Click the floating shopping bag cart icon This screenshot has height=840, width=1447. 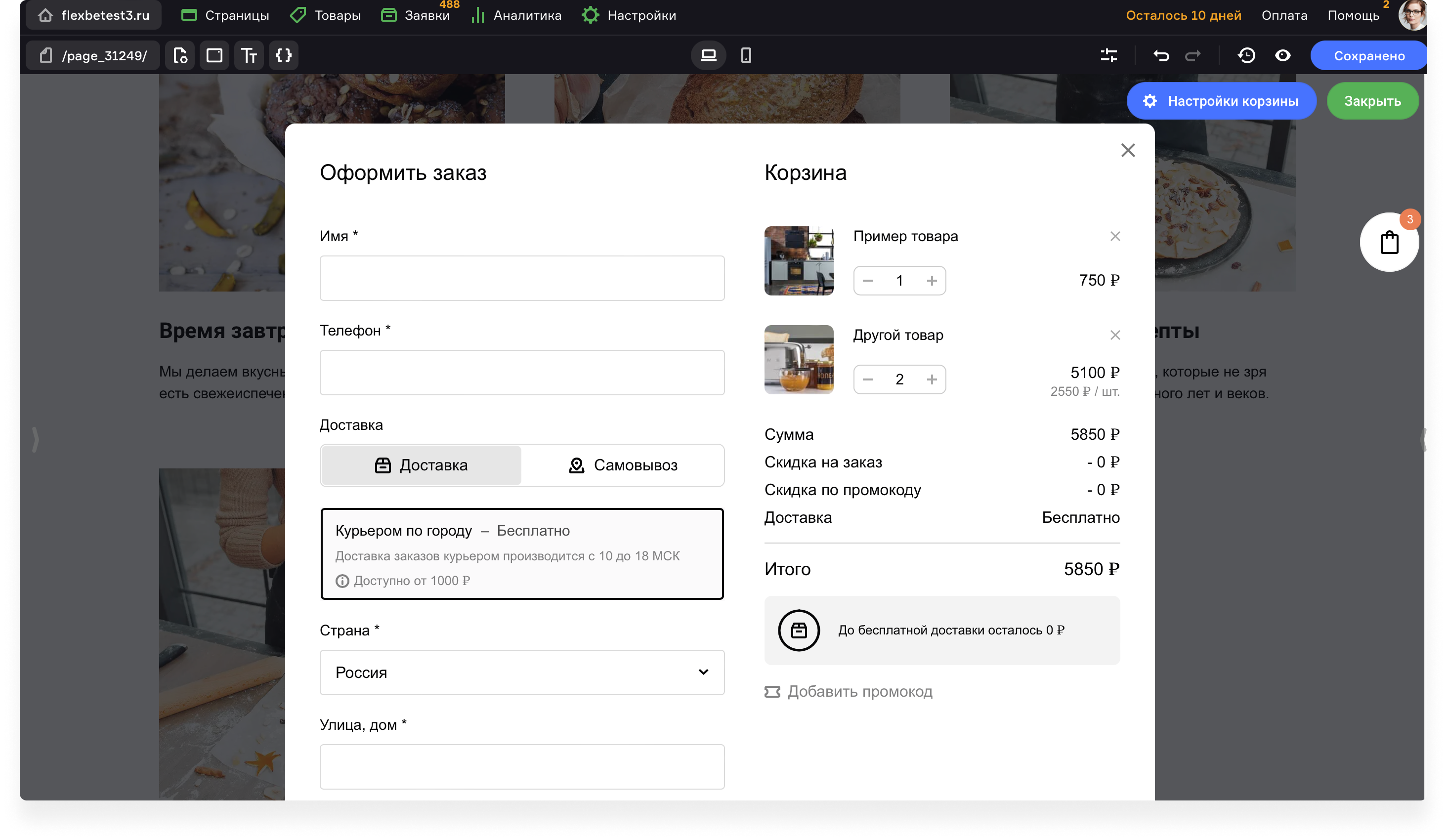click(x=1390, y=242)
